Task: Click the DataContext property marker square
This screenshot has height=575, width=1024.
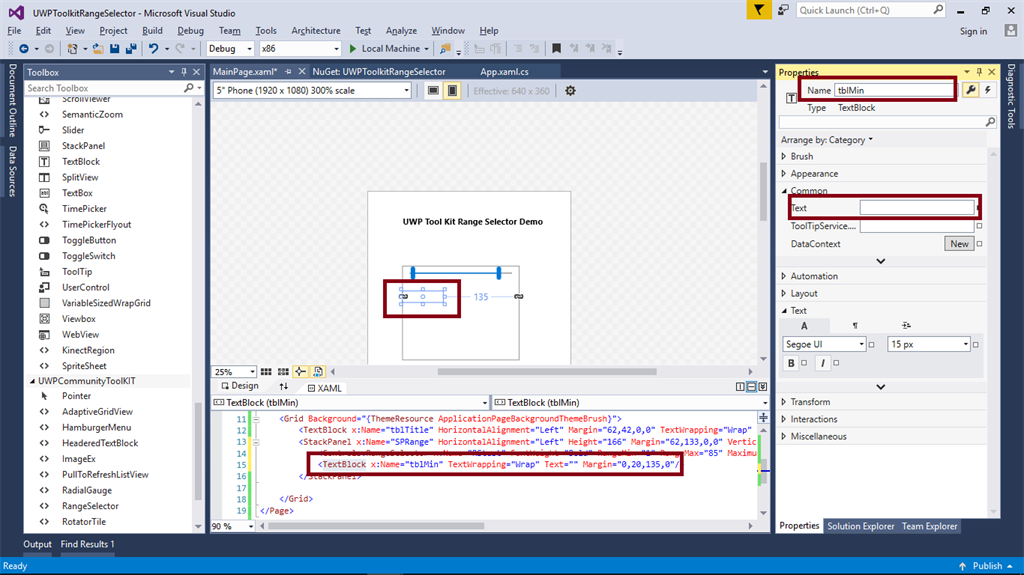Action: pyautogui.click(x=980, y=244)
